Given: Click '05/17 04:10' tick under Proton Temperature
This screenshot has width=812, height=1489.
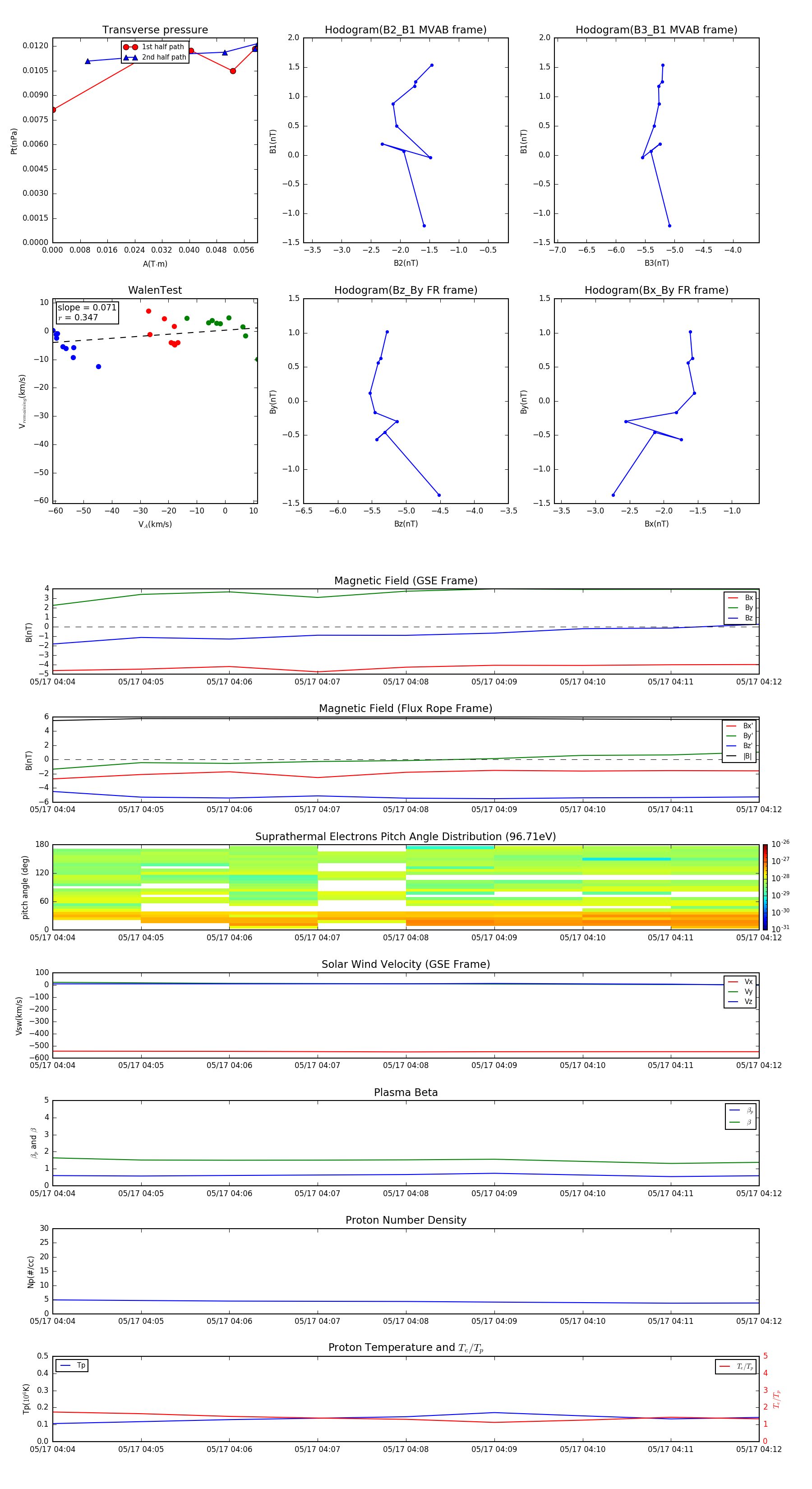Looking at the screenshot, I should click(582, 1449).
